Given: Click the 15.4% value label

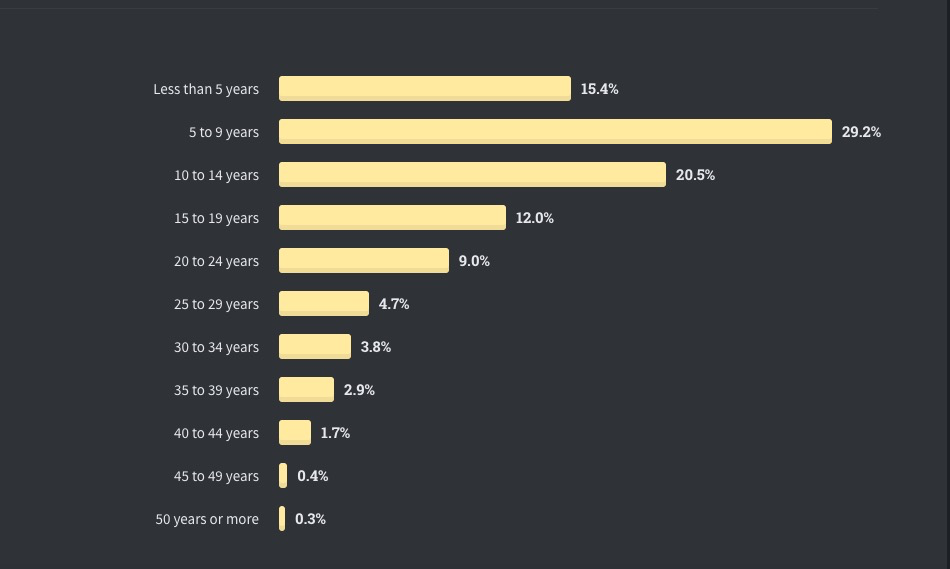Looking at the screenshot, I should (x=599, y=89).
